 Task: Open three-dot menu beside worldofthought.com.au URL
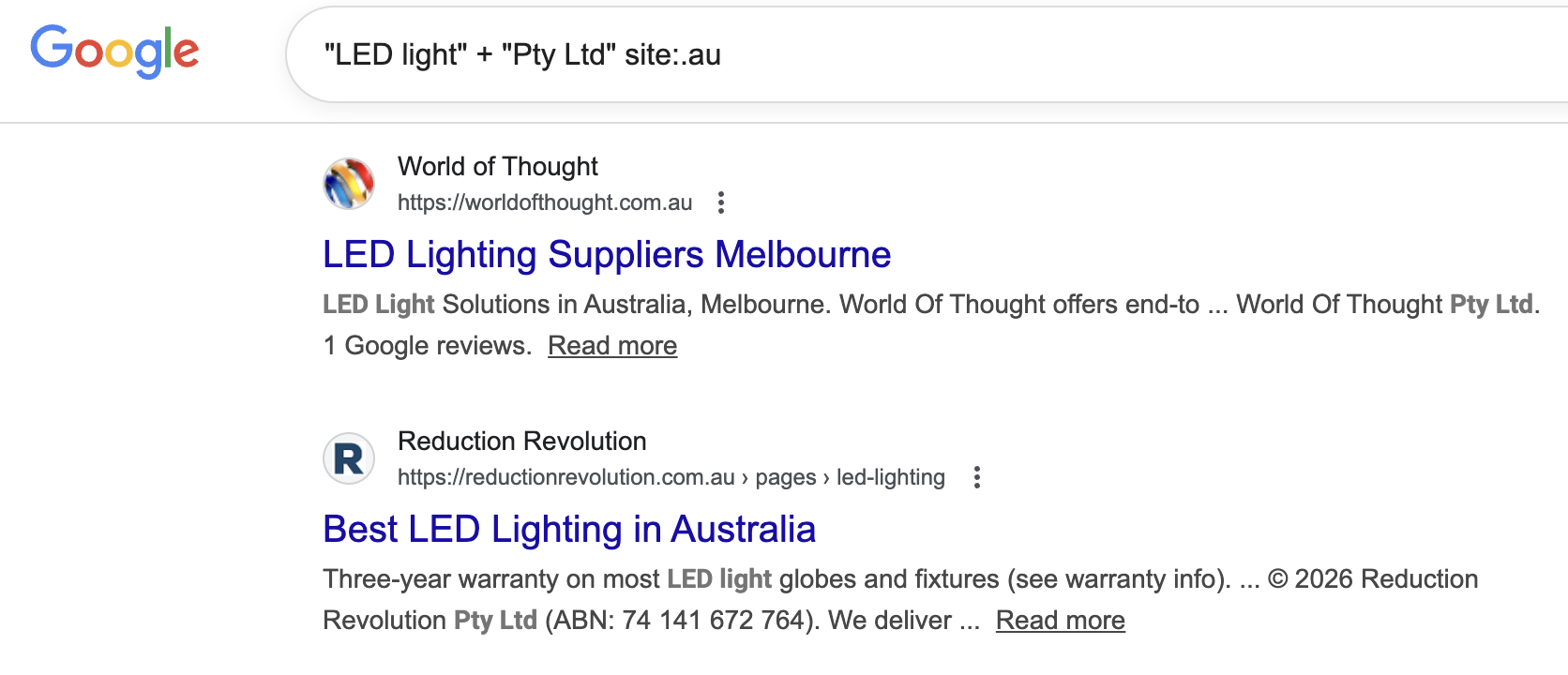tap(720, 202)
